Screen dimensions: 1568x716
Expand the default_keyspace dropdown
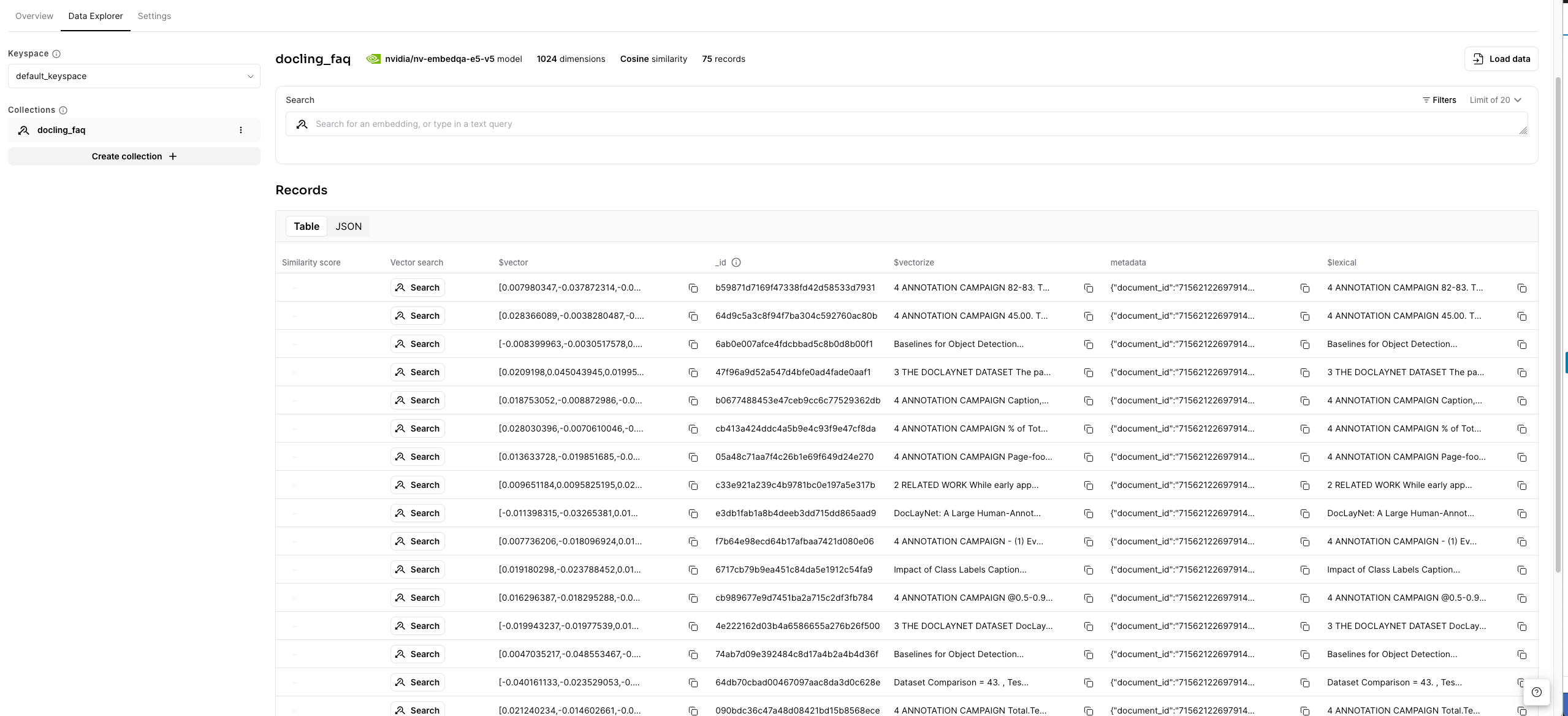coord(134,76)
